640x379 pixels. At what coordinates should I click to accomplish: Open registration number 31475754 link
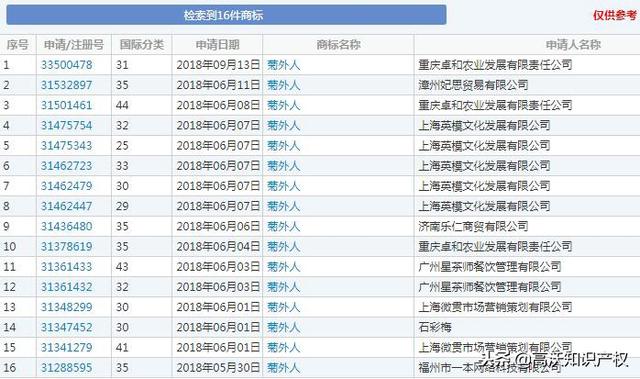[67, 125]
